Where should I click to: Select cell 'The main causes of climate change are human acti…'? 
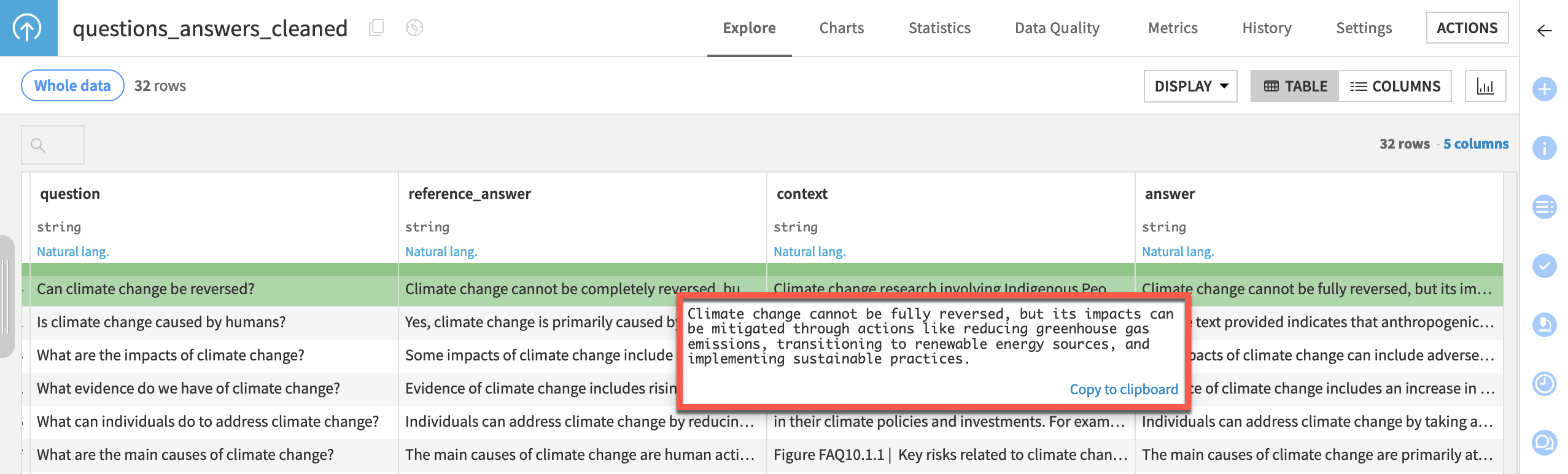[582, 455]
